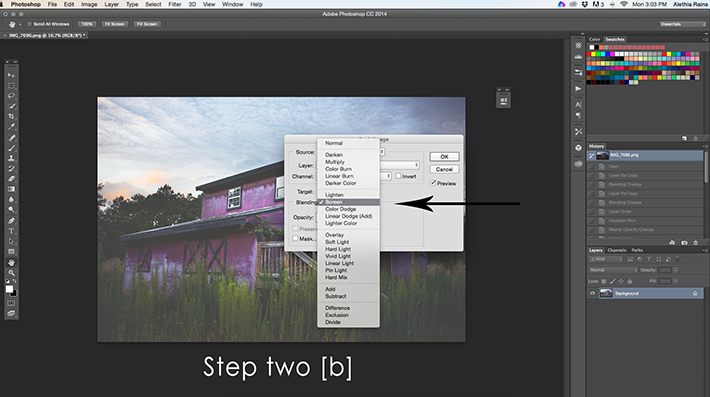Select the Crop tool
Screen dimensions: 710x397
point(11,116)
